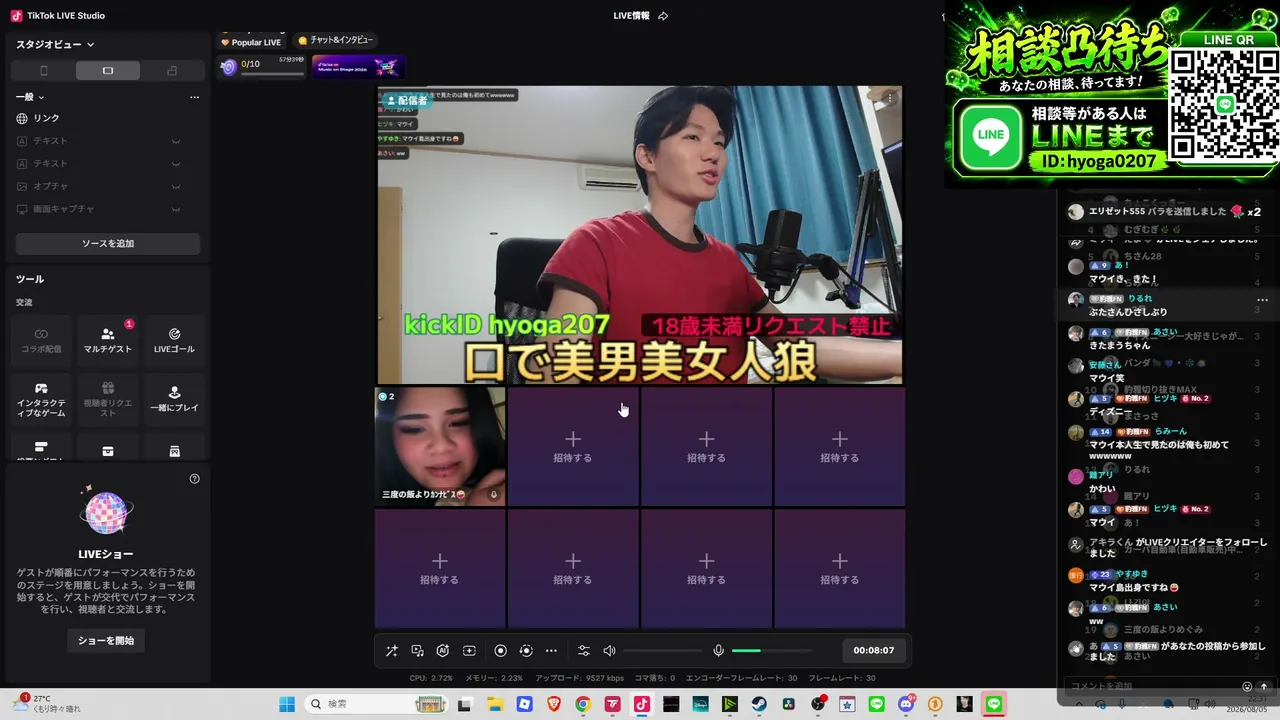Viewport: 1280px width, 720px height.
Task: Open the audio mixer settings sliders
Action: [584, 651]
